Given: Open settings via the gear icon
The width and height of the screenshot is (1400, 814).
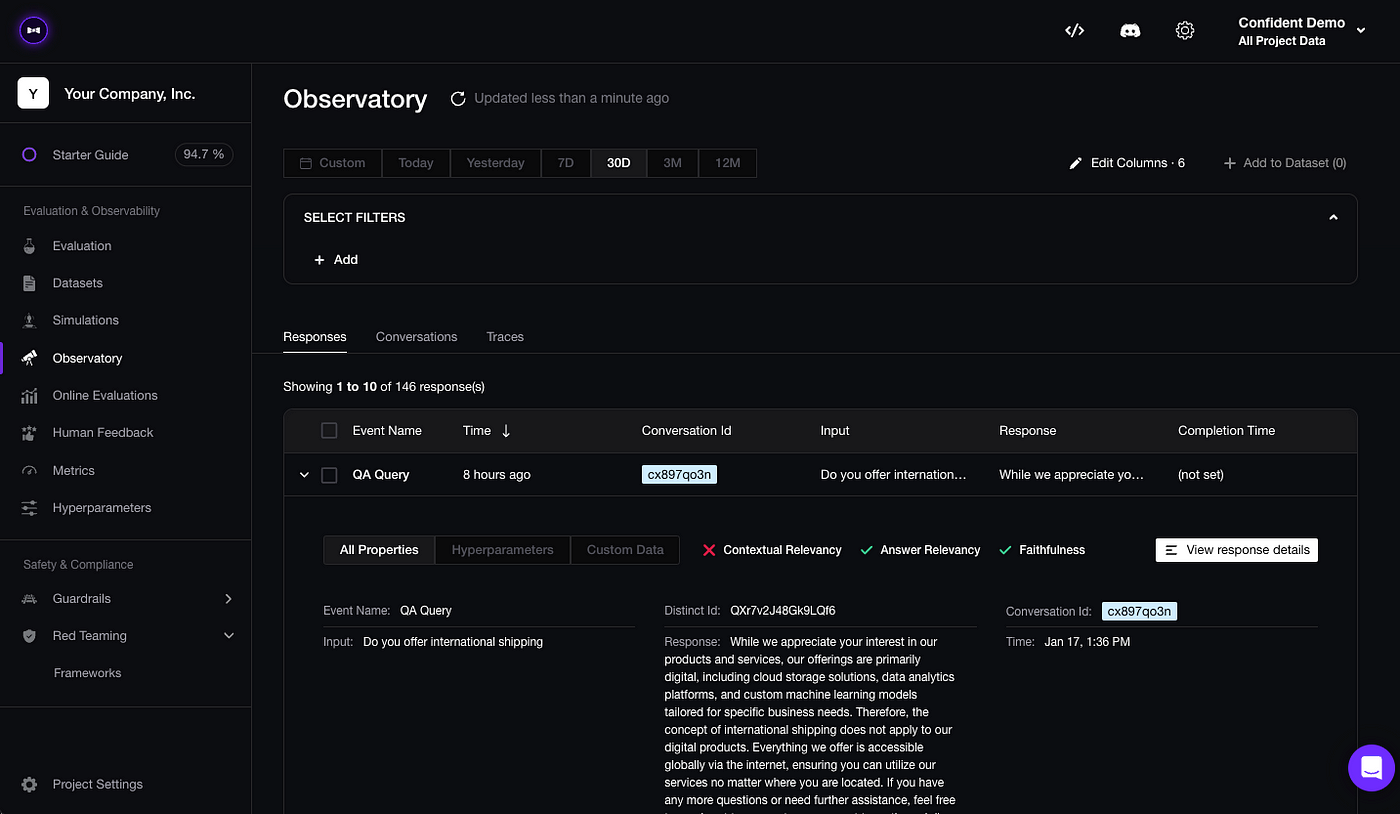Looking at the screenshot, I should click(1185, 30).
